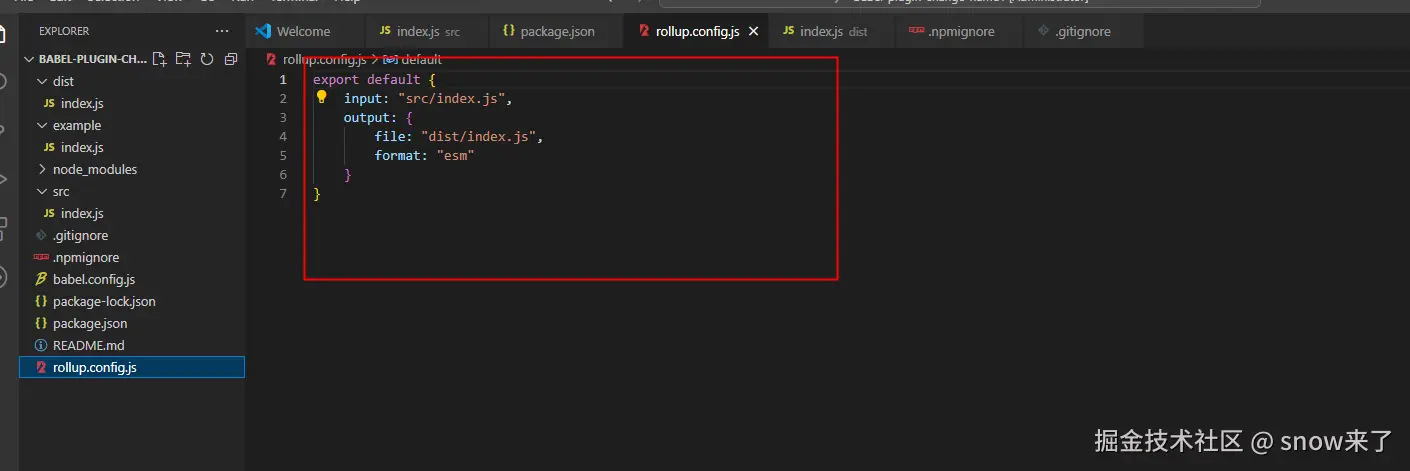Switch to the index.js dist tab
The width and height of the screenshot is (1410, 471).
831,31
